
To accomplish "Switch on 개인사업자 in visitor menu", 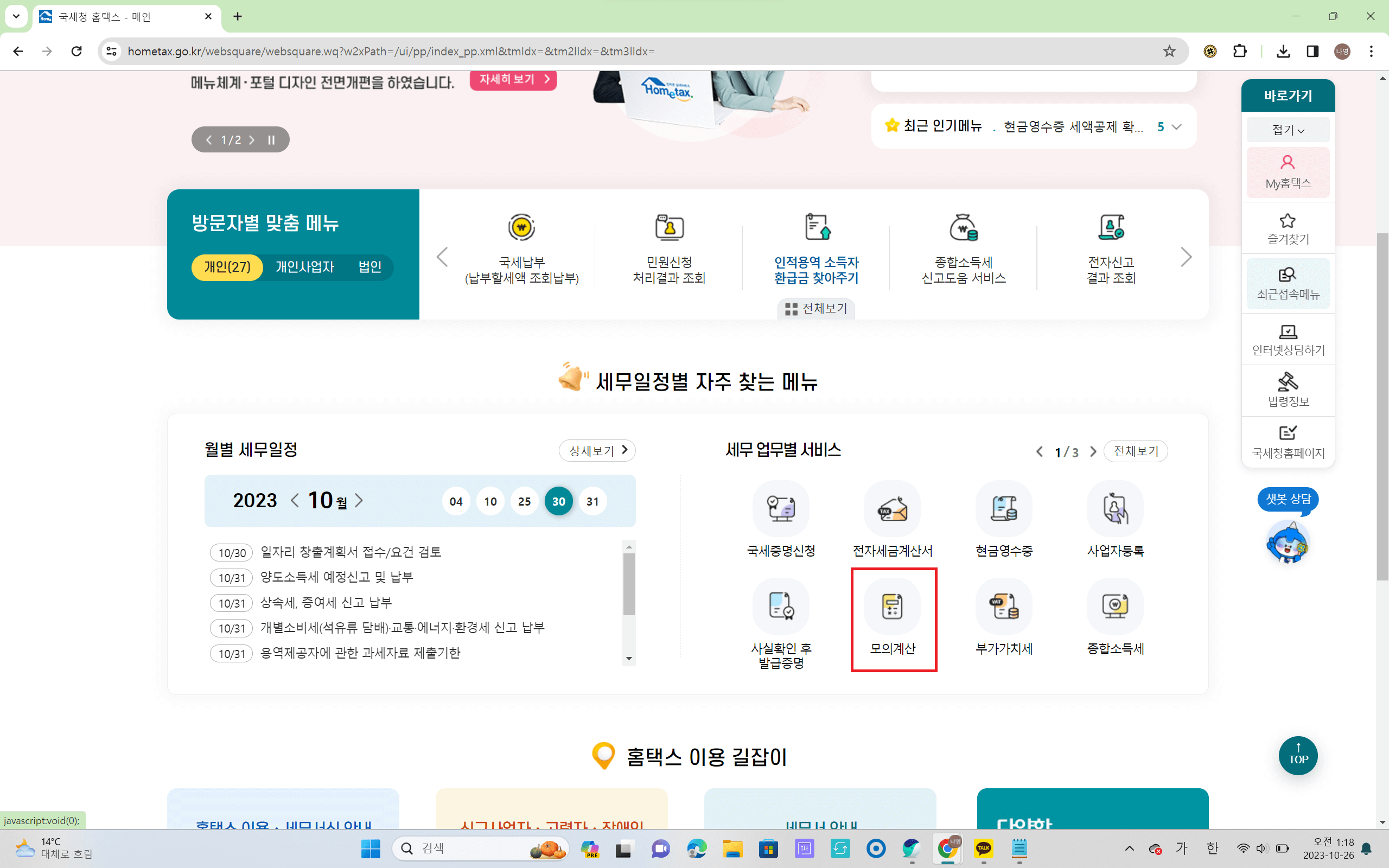I will coord(305,267).
